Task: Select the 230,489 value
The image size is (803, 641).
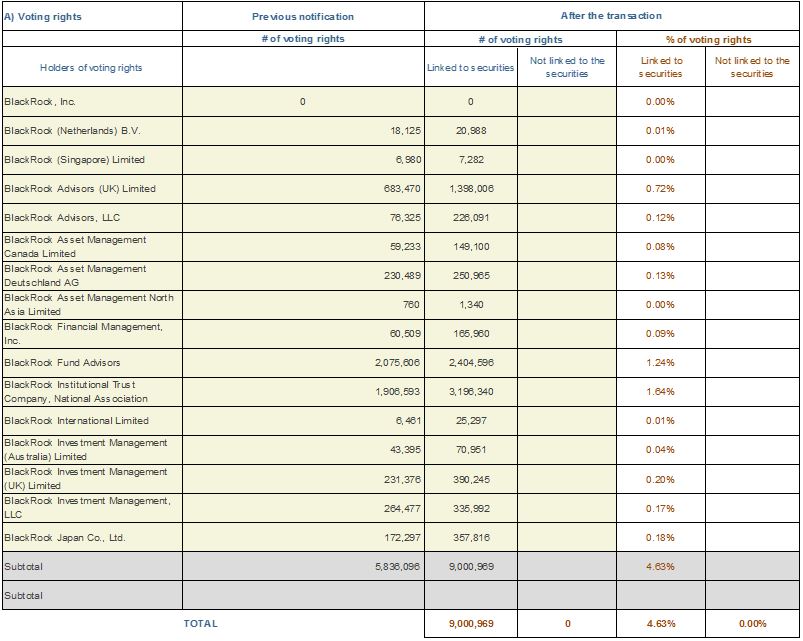Action: [x=403, y=275]
